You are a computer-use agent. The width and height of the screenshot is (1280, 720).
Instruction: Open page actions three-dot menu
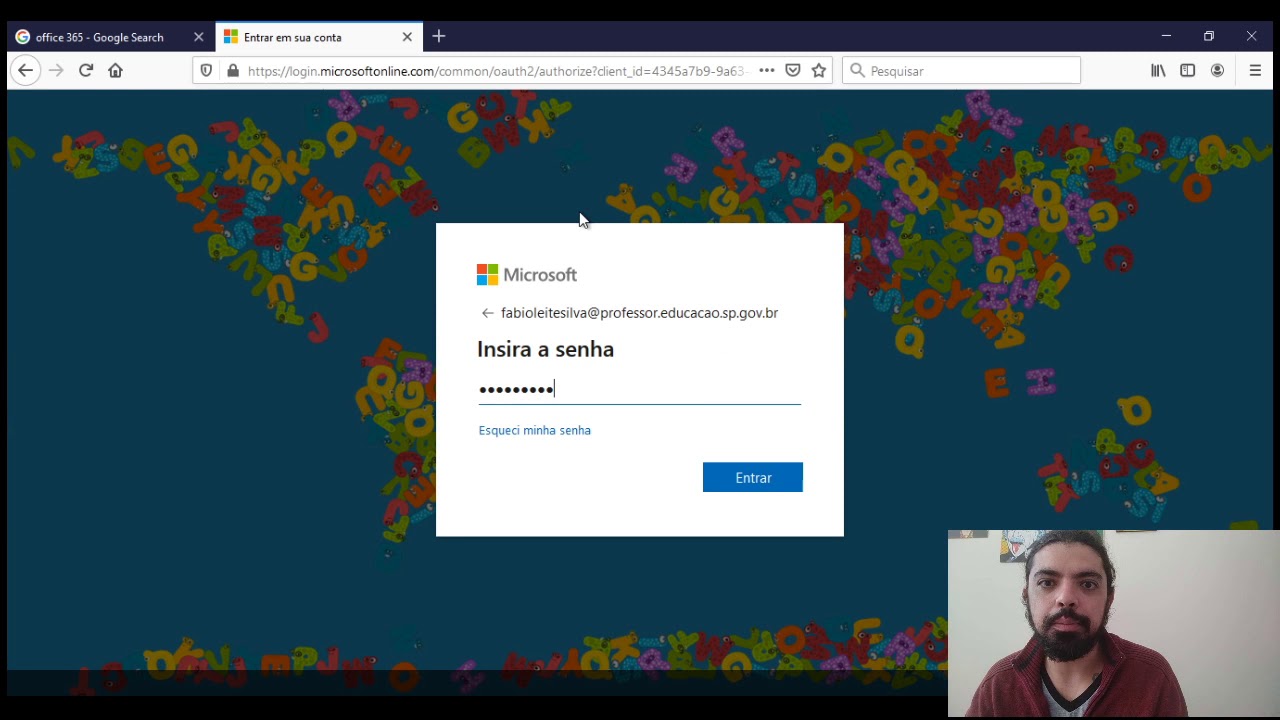tap(766, 71)
